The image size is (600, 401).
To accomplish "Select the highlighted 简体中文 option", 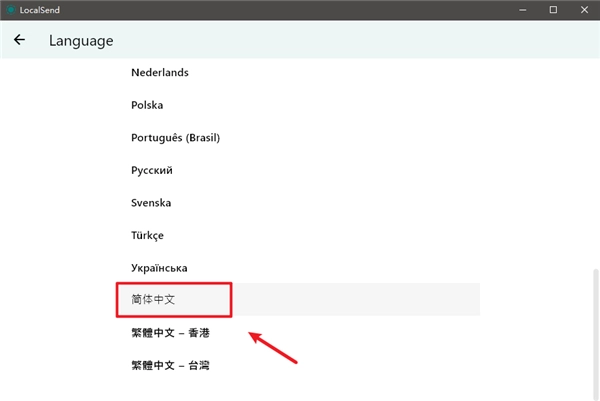I will 153,300.
